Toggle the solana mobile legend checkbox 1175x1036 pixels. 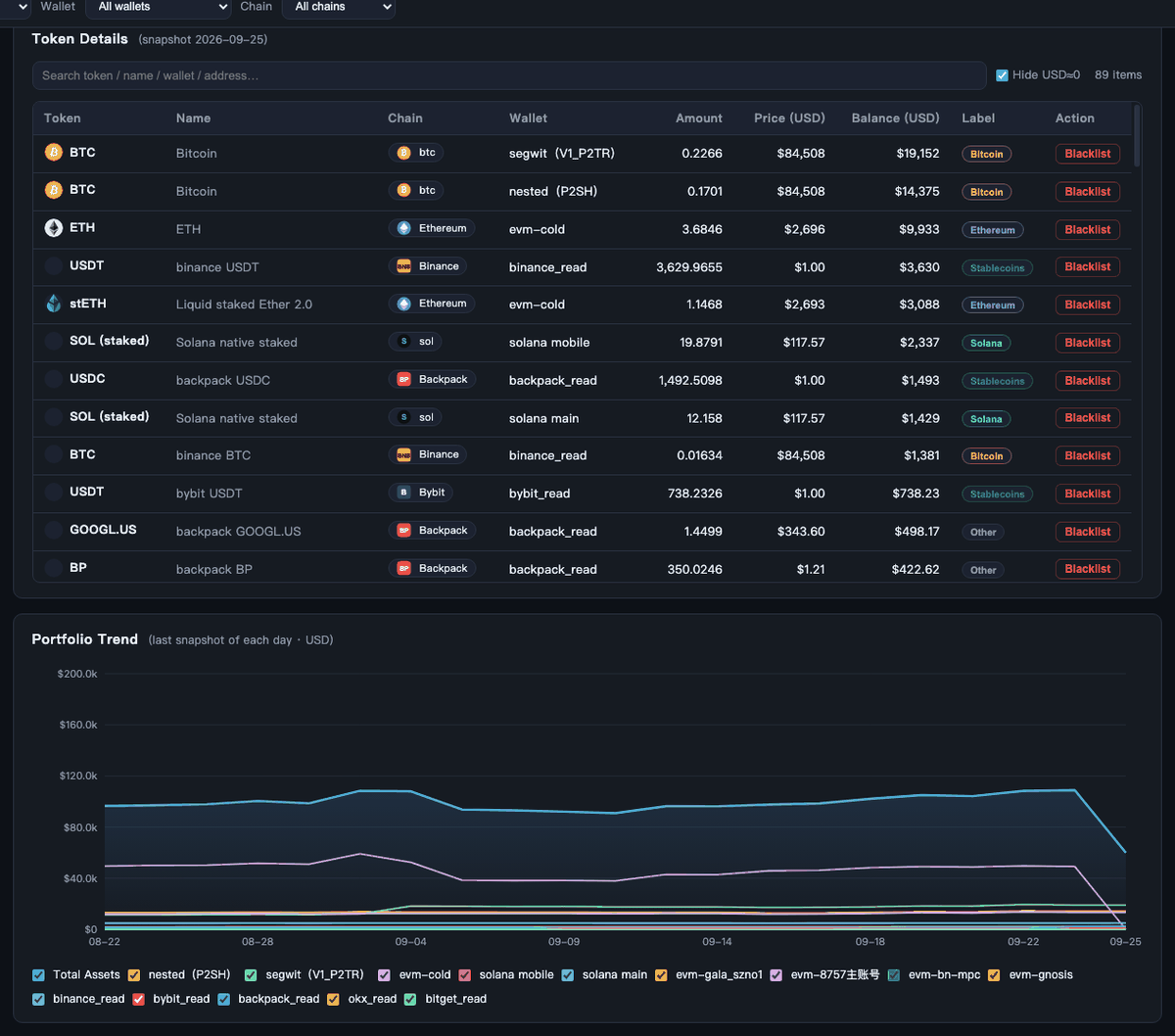click(x=465, y=975)
